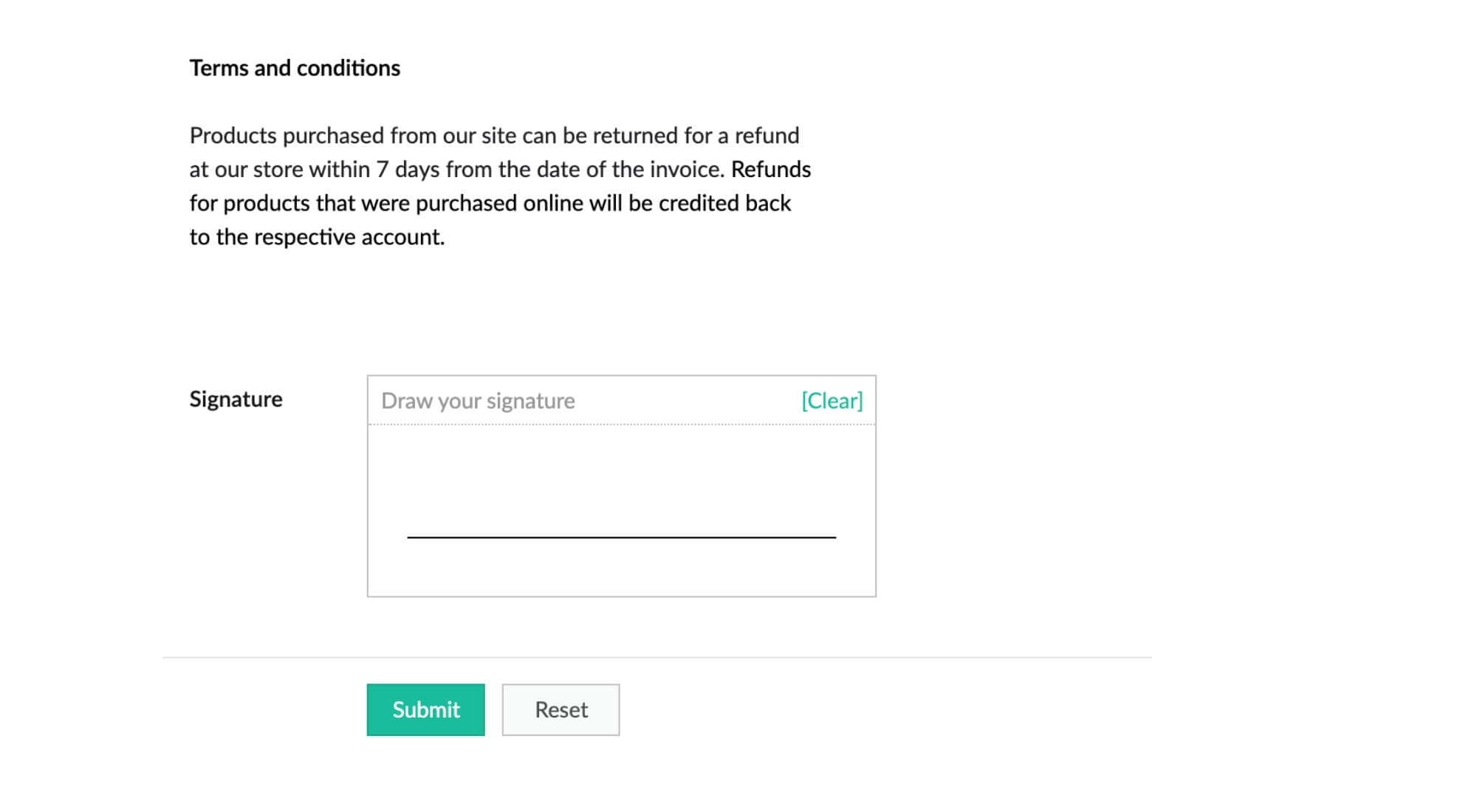
Task: Click "Products purchased" at the paragraph start
Action: coord(287,136)
